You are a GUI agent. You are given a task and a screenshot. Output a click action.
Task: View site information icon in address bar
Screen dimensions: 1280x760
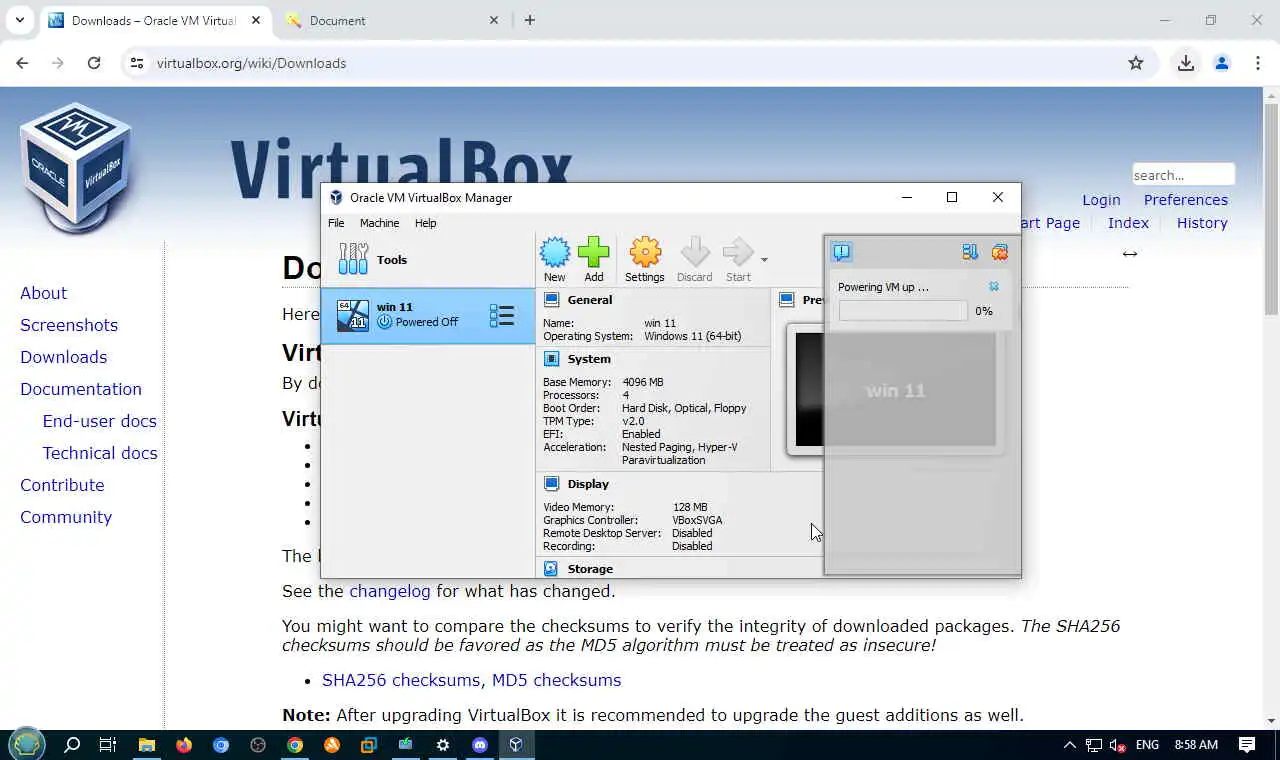138,63
